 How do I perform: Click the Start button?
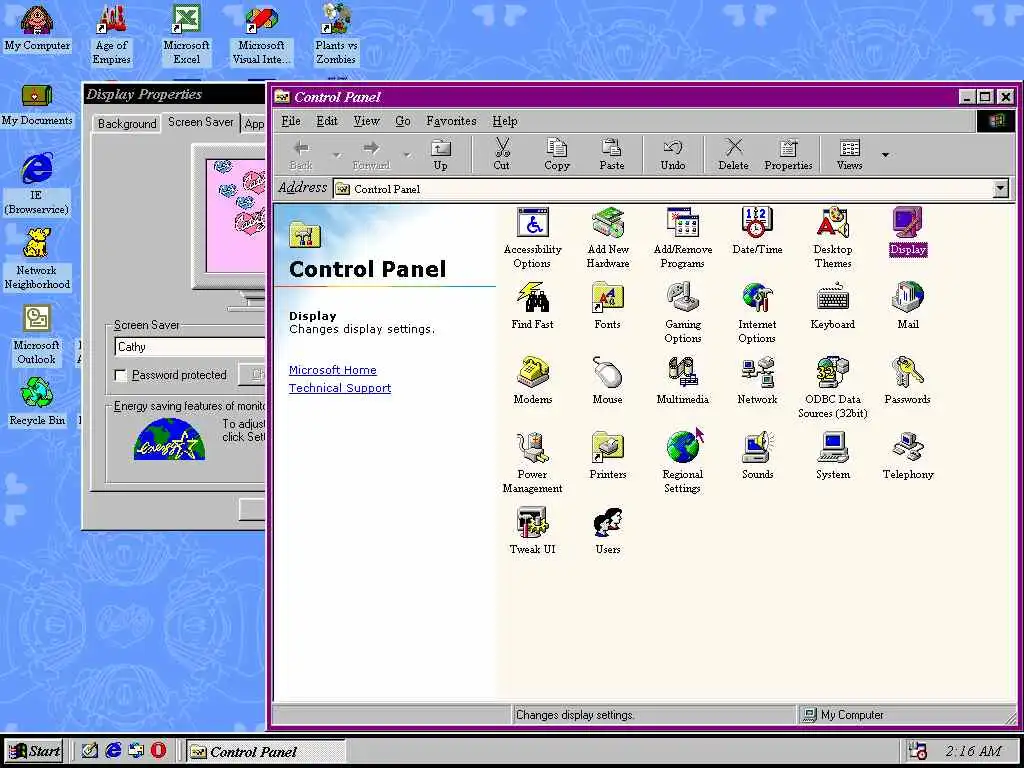[35, 751]
